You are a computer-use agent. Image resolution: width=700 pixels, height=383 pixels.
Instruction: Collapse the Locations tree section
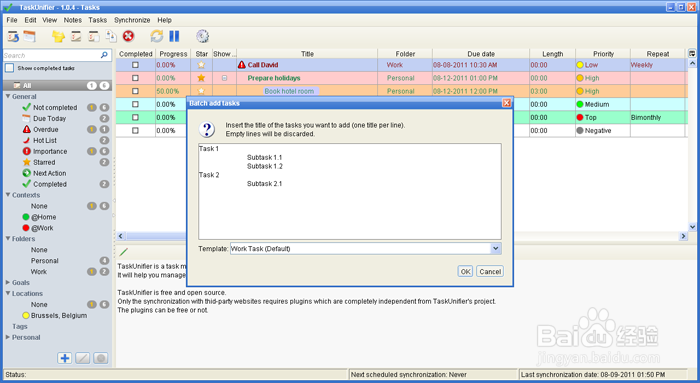(8, 293)
